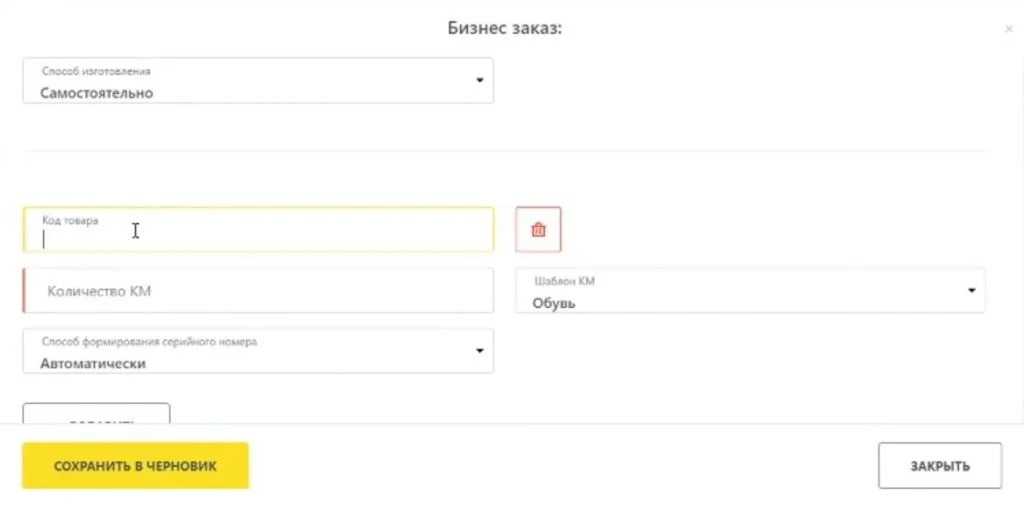Click the red trash delete icon
The height and width of the screenshot is (509, 1024).
pyautogui.click(x=538, y=230)
